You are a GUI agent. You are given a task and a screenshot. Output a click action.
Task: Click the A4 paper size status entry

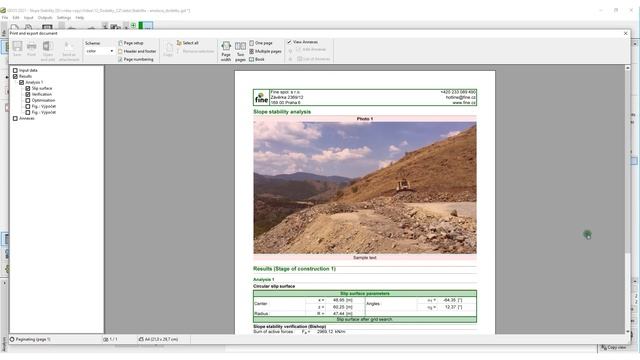coord(159,339)
